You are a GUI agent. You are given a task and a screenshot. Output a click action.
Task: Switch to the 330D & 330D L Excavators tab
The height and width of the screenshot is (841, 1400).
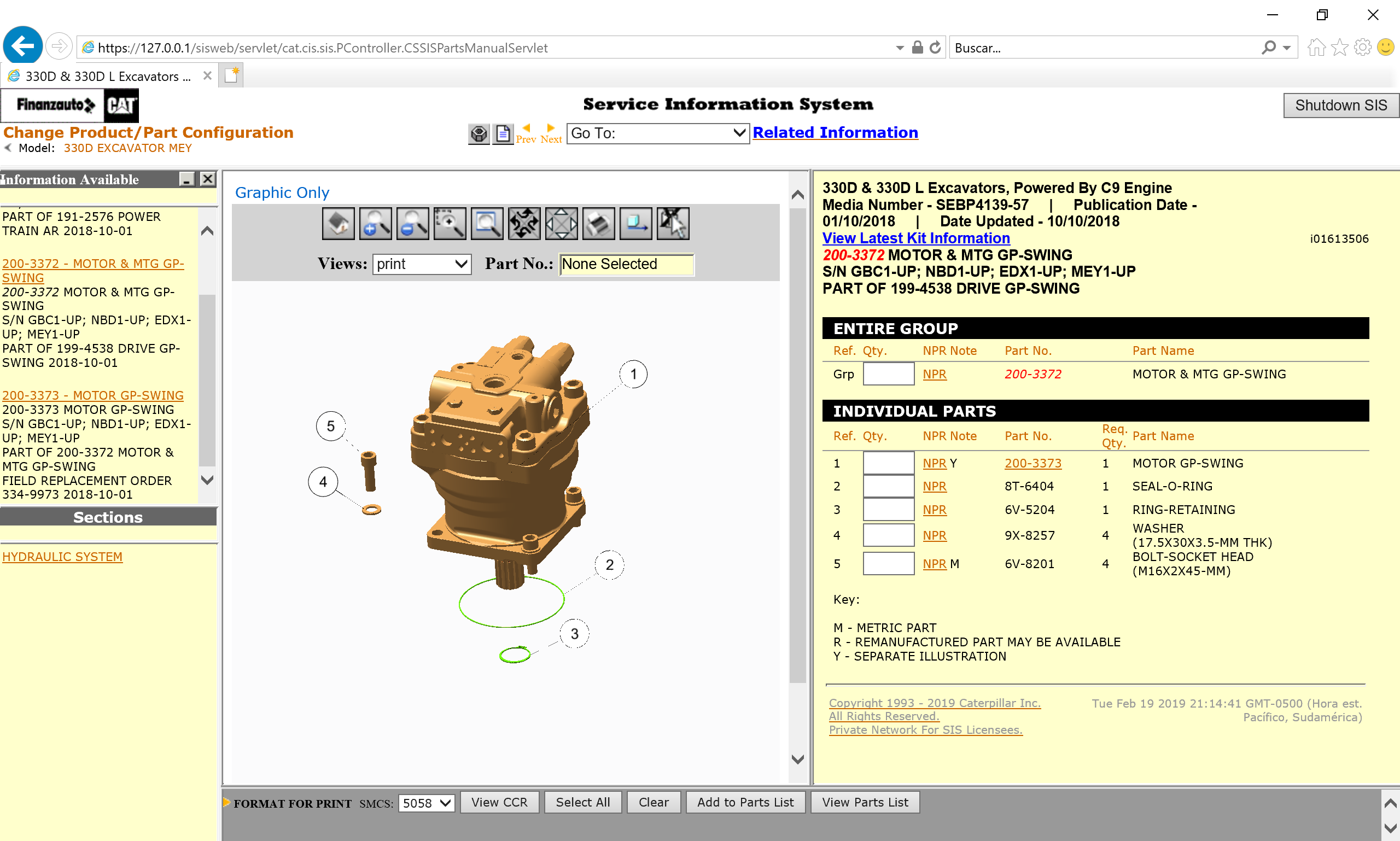[x=108, y=76]
